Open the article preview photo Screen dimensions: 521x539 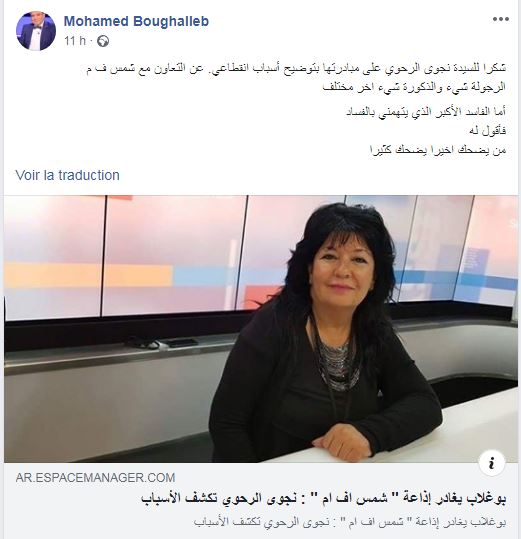point(261,329)
